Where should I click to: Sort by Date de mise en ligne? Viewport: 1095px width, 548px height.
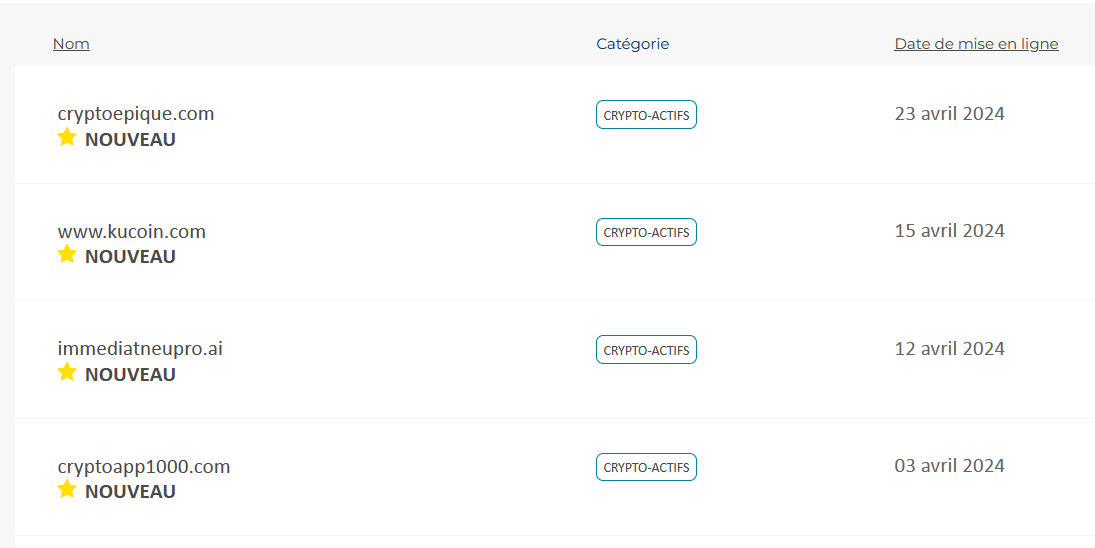(976, 44)
